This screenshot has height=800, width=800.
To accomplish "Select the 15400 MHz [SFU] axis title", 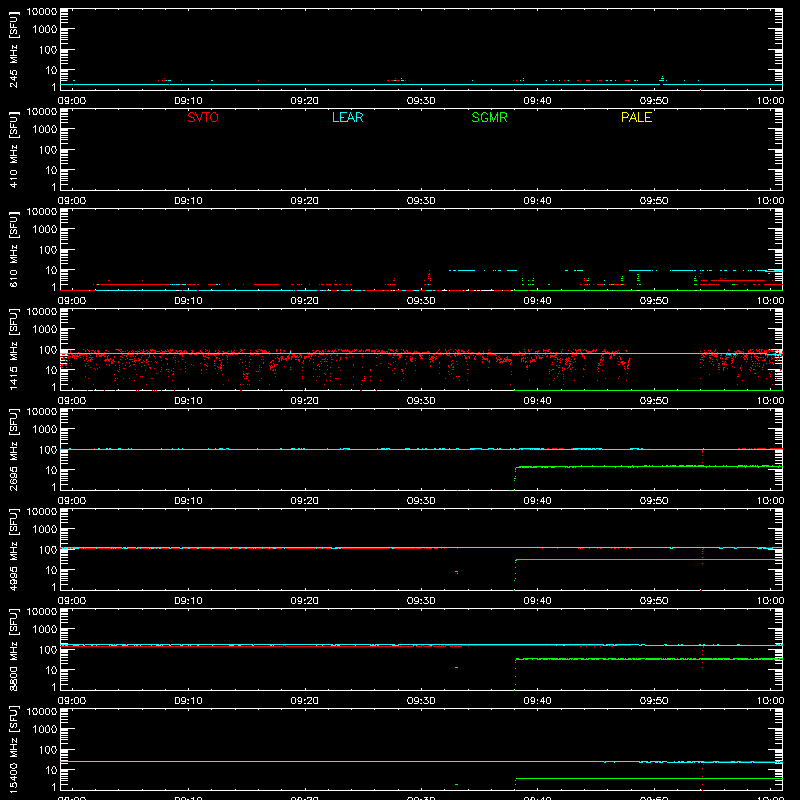I will click(x=14, y=749).
